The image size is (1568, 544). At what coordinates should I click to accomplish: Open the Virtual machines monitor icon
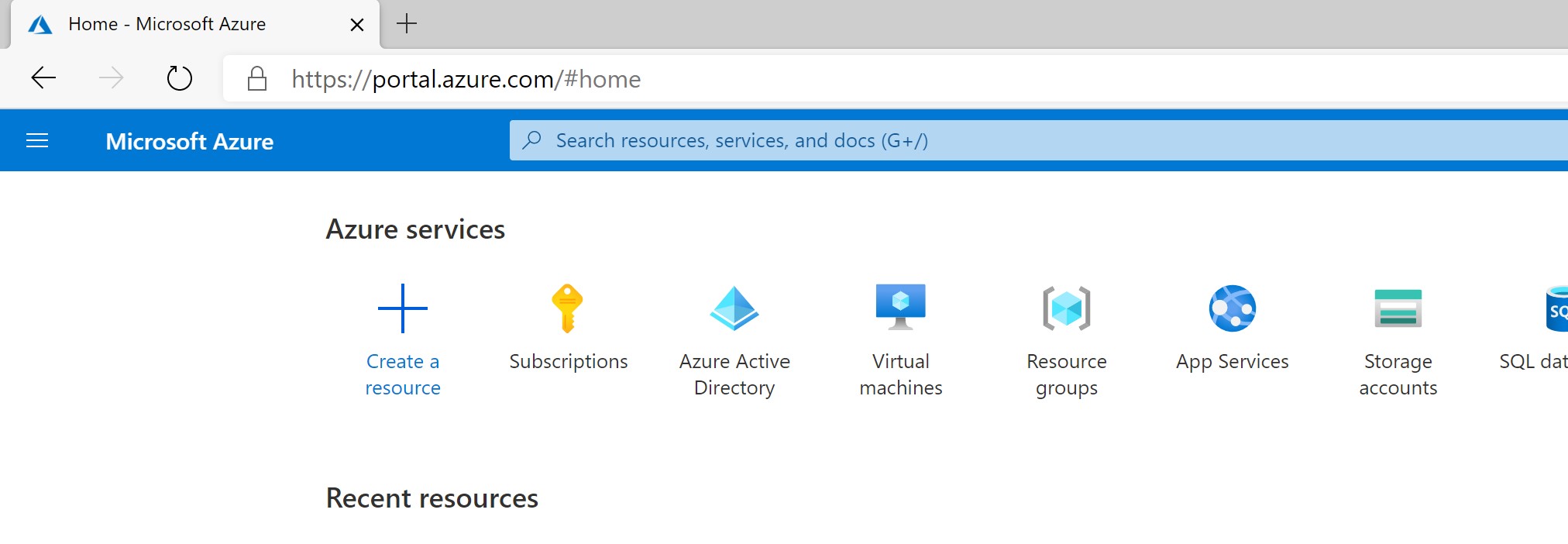pyautogui.click(x=900, y=307)
